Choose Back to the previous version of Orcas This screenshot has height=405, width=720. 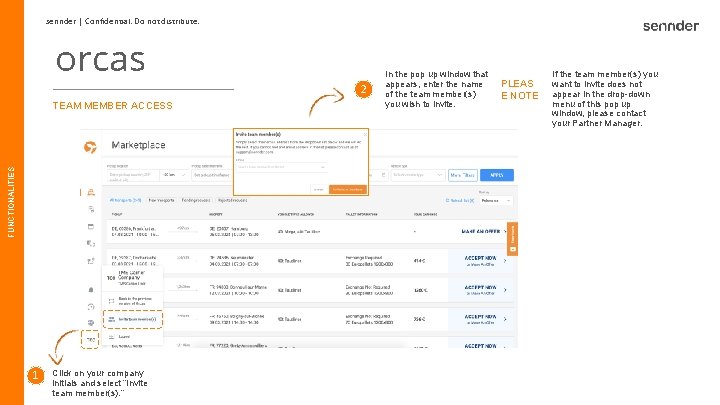[132, 301]
